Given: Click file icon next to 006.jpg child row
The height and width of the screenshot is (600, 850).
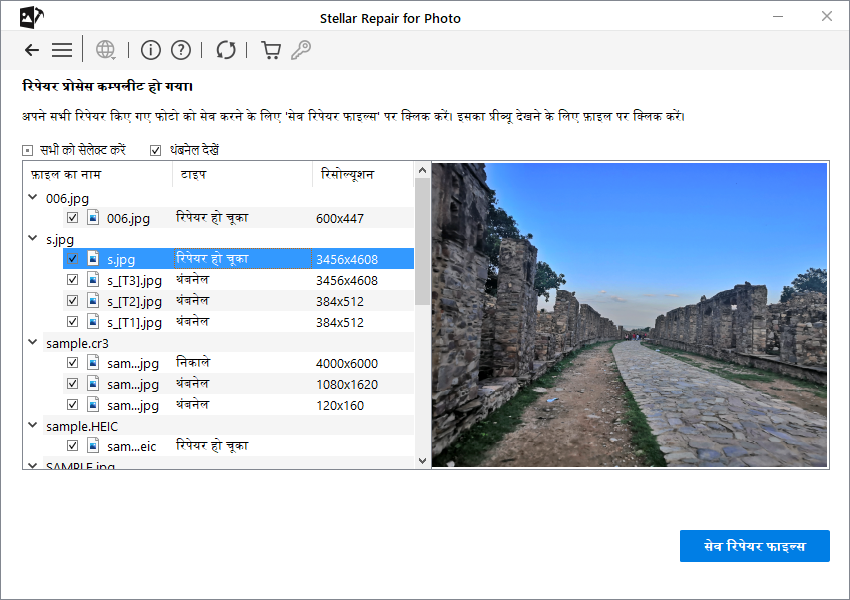Looking at the screenshot, I should click(93, 218).
